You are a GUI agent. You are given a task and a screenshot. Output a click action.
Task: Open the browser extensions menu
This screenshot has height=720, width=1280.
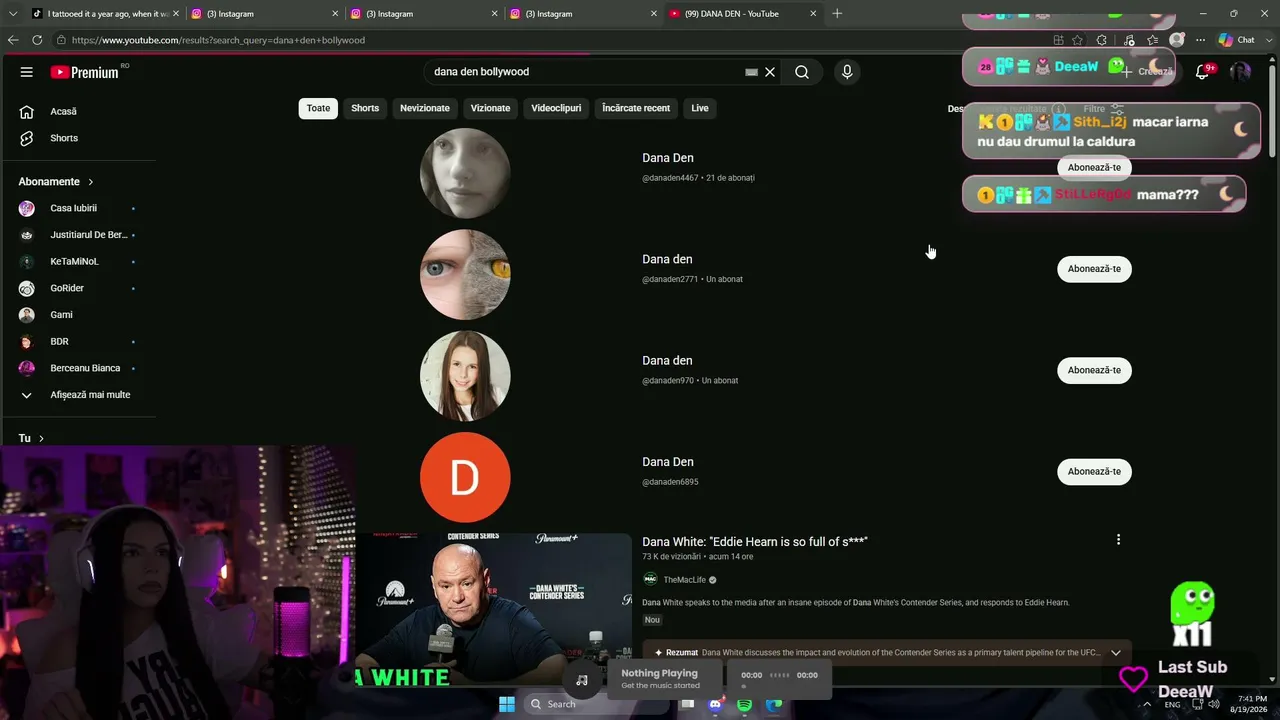1102,40
